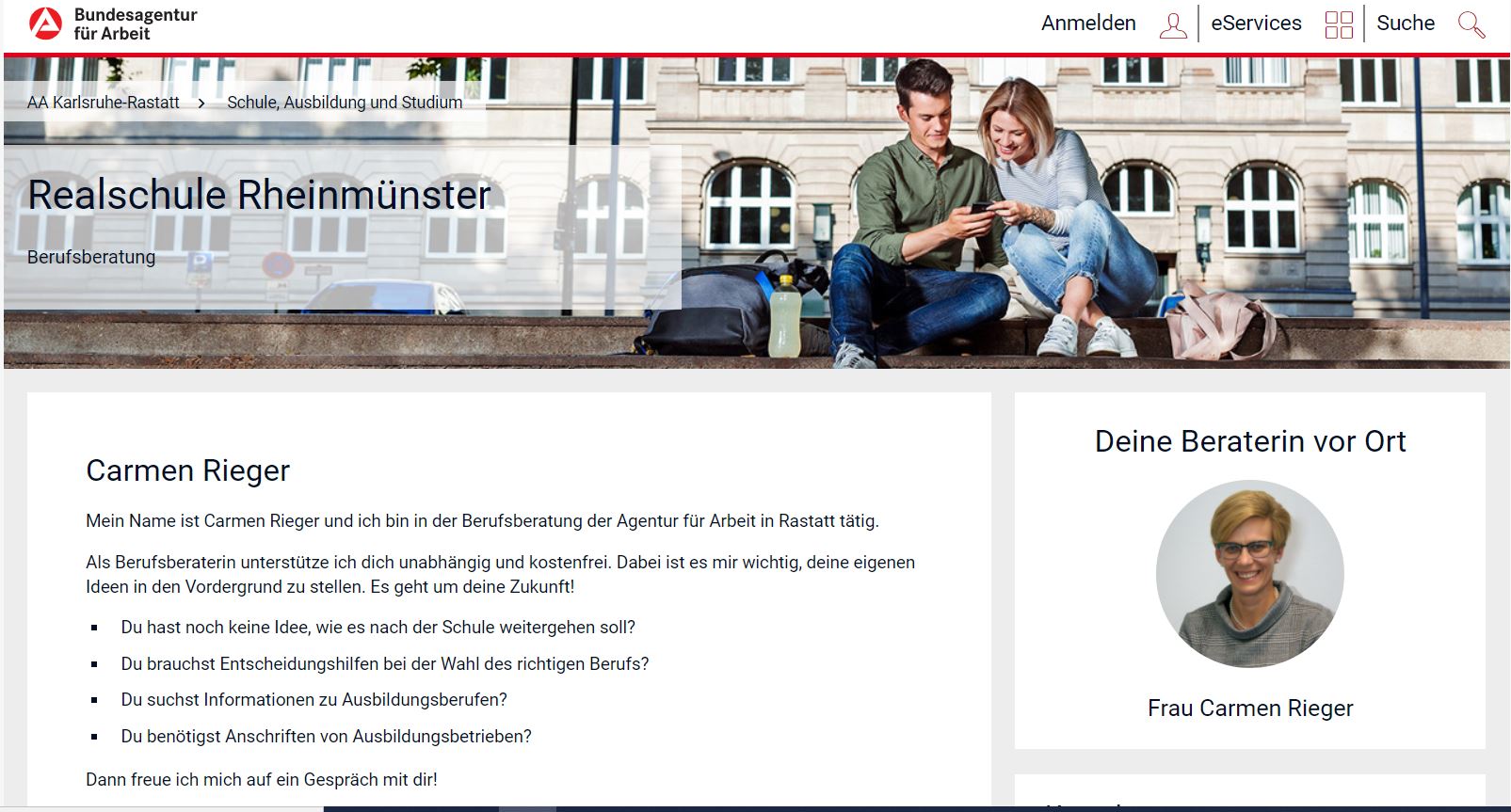1511x812 pixels.
Task: Open Schule, Ausbildung und Studium breadcrumb
Action: [345, 103]
